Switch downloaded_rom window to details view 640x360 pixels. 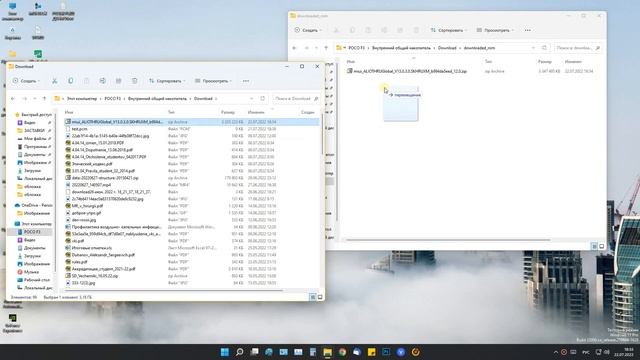[x=594, y=246]
